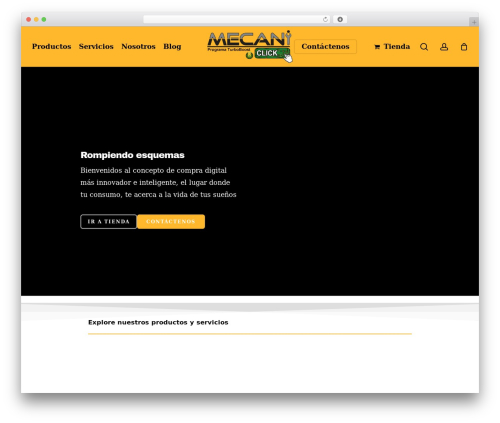Screen dimensions: 500x423
Task: Click the green maximize window dot
Action: (x=44, y=19)
